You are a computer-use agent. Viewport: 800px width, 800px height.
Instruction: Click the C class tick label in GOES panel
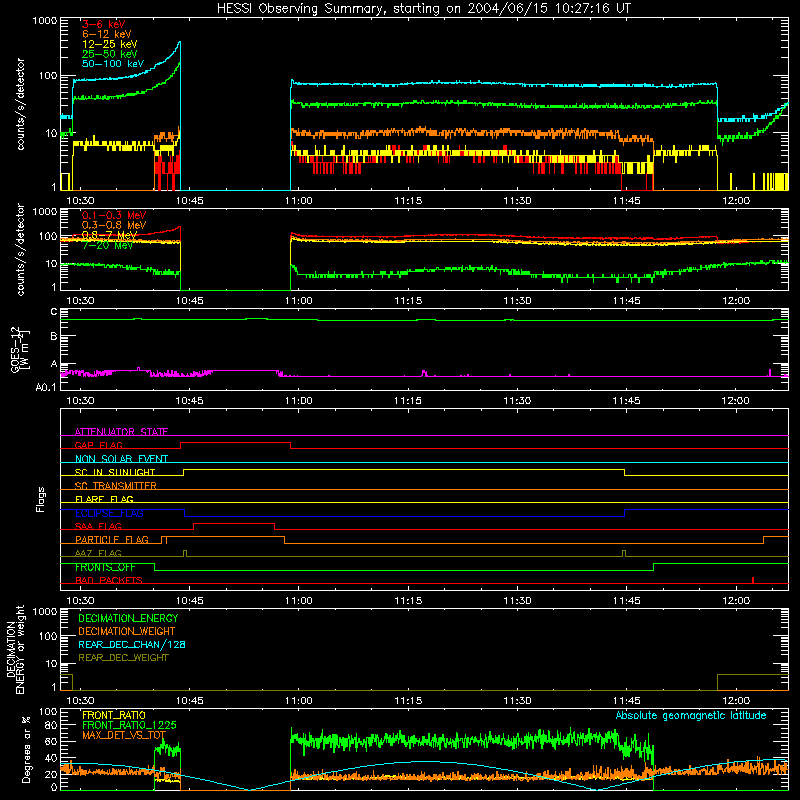(x=54, y=312)
